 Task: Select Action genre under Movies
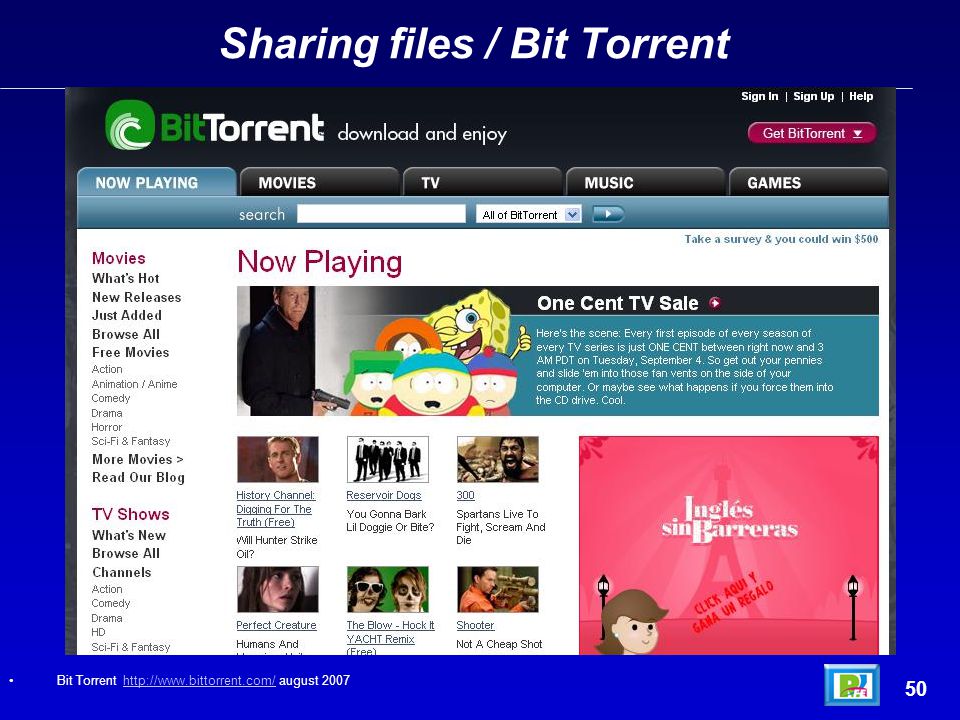point(107,369)
